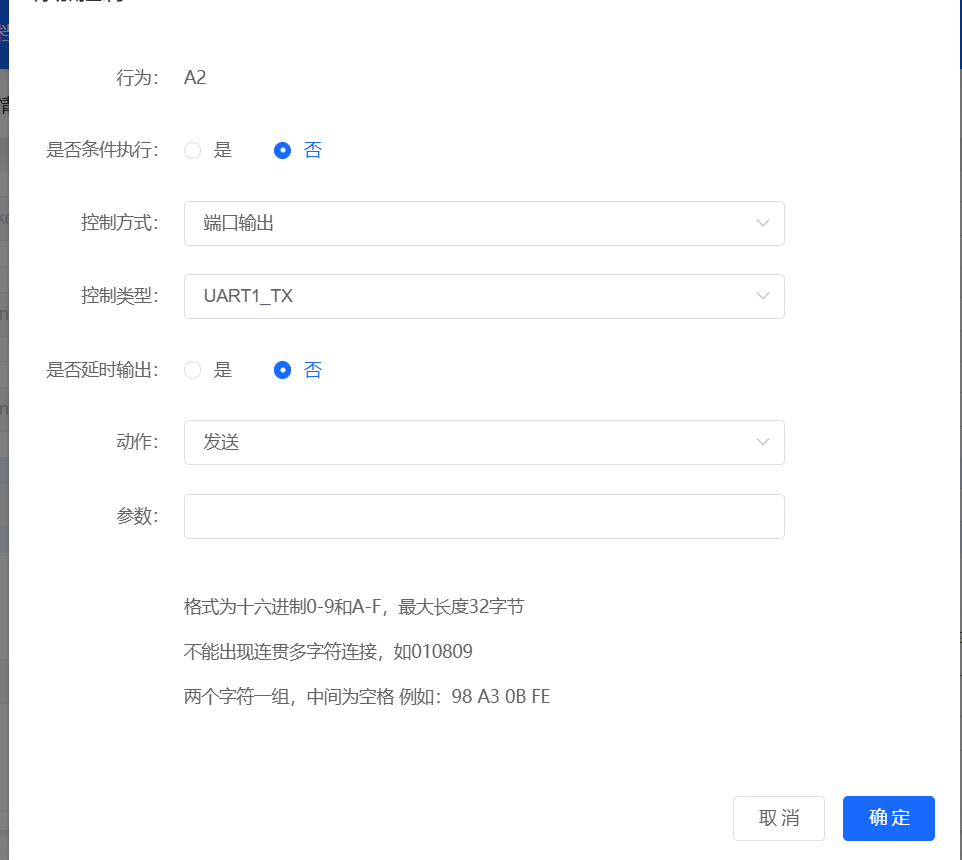Expand the 控制方式 dropdown chevron arrow
Screen dimensions: 962x860
click(761, 223)
